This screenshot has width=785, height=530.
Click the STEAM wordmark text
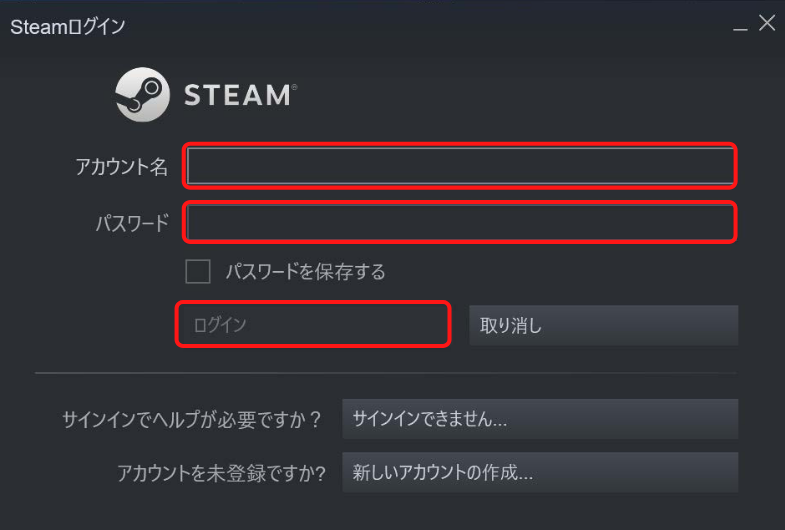point(237,96)
